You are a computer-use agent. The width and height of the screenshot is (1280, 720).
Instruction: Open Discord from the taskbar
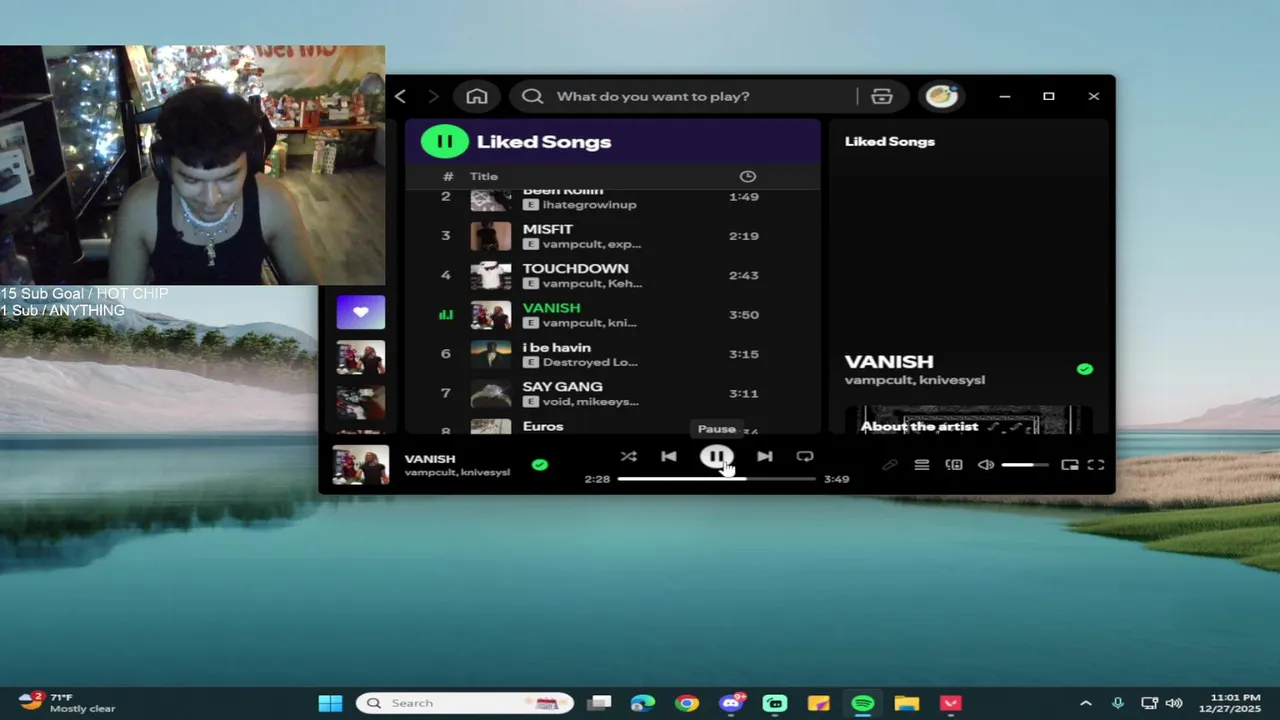[731, 703]
